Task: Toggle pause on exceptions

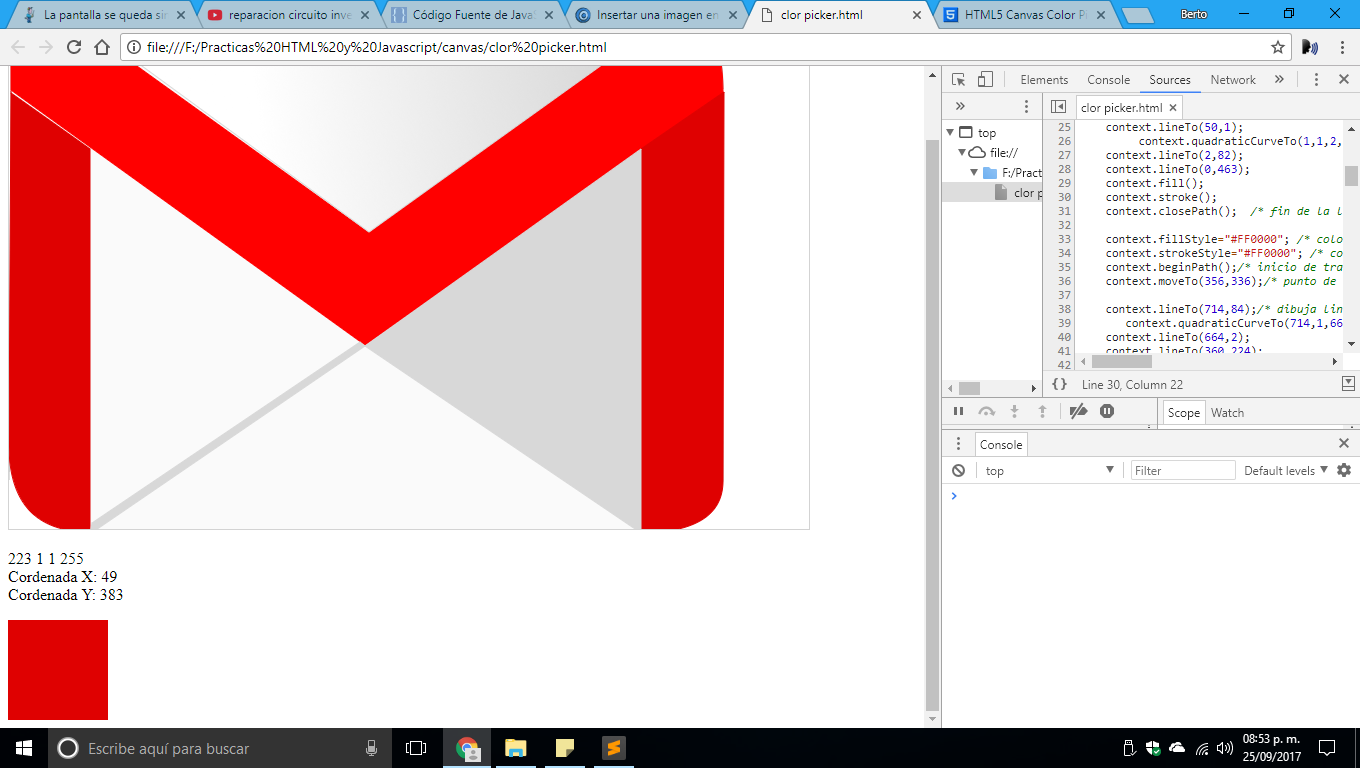Action: click(1107, 411)
